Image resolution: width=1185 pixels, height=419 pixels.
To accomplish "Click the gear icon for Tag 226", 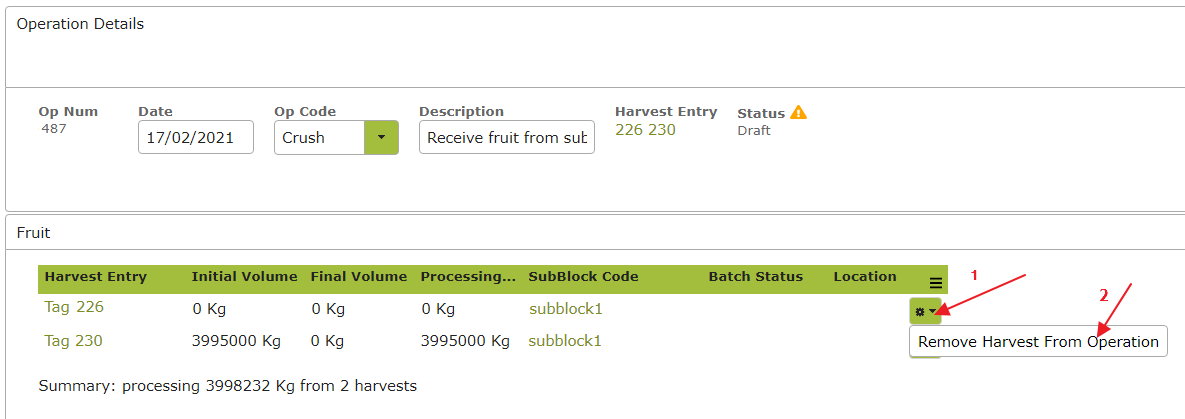I will (x=925, y=311).
